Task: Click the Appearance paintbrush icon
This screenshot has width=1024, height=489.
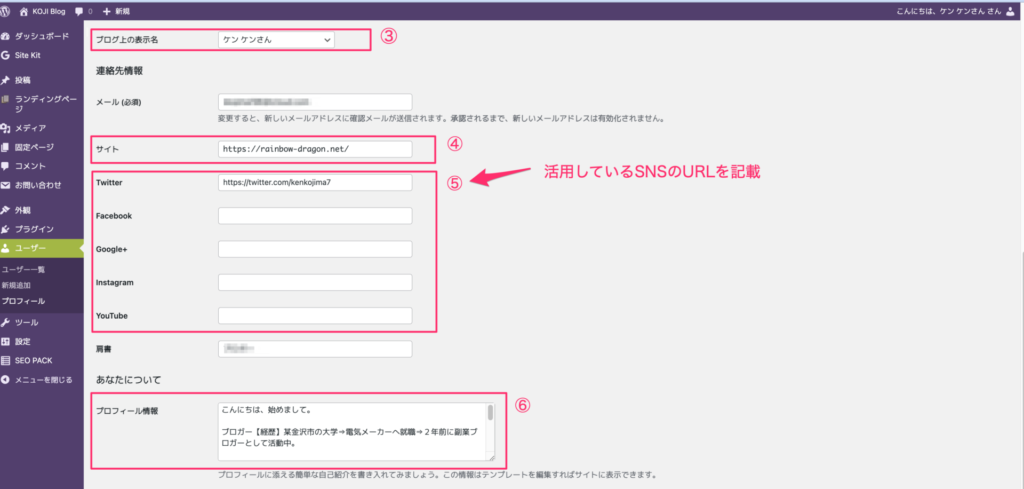Action: tap(5, 210)
